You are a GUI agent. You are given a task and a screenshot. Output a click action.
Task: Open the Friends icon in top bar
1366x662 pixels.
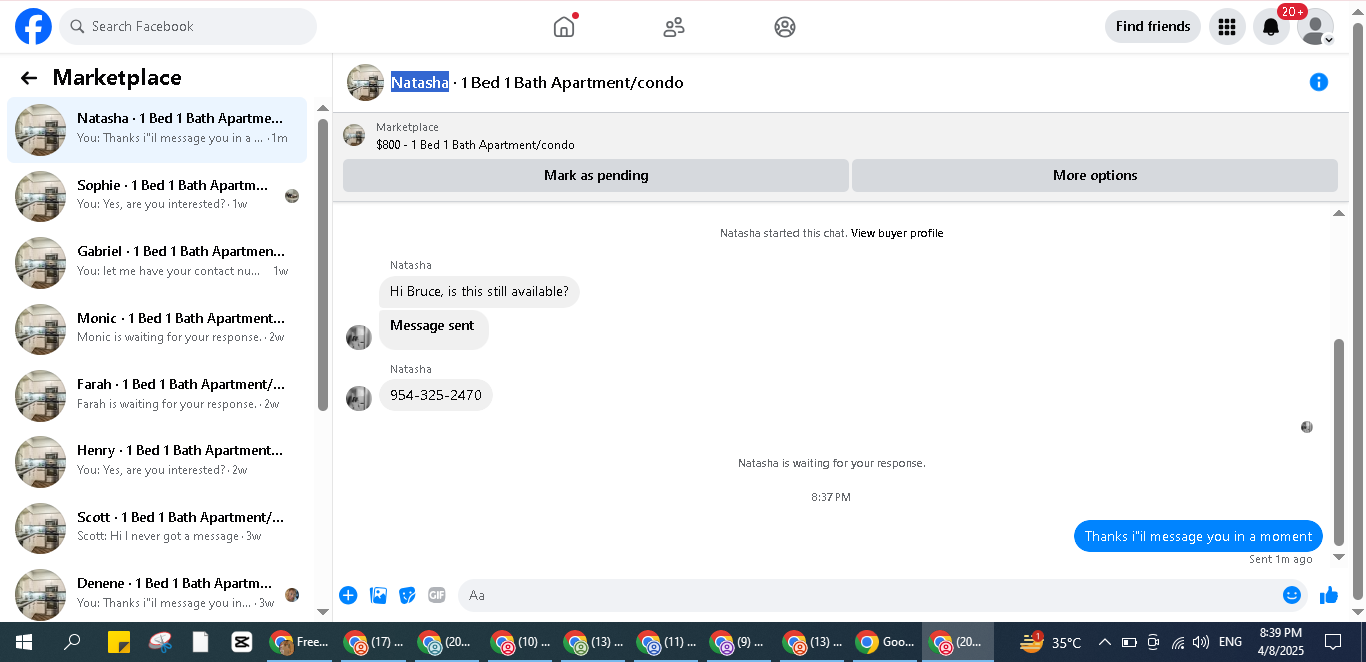pos(674,27)
